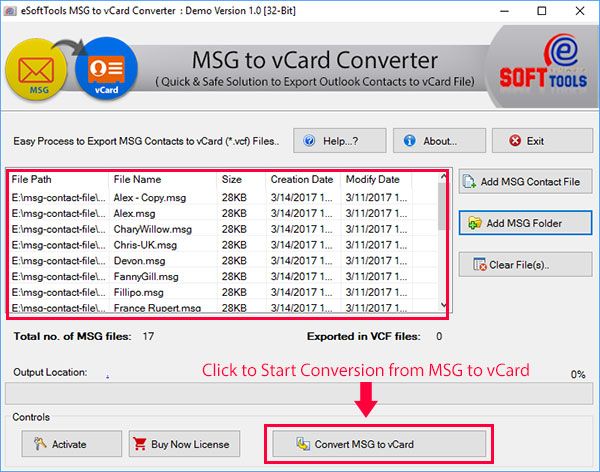Click the red Exit cross icon
The height and width of the screenshot is (472, 600).
(515, 141)
